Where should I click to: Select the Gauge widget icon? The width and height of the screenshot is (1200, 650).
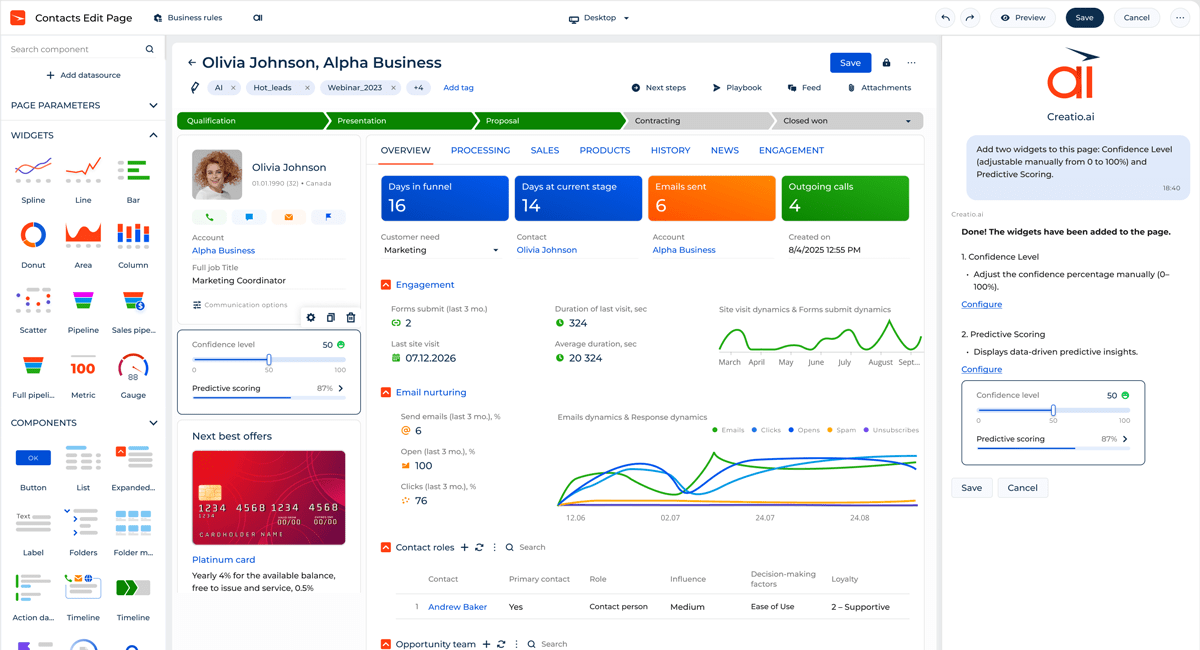click(x=133, y=367)
